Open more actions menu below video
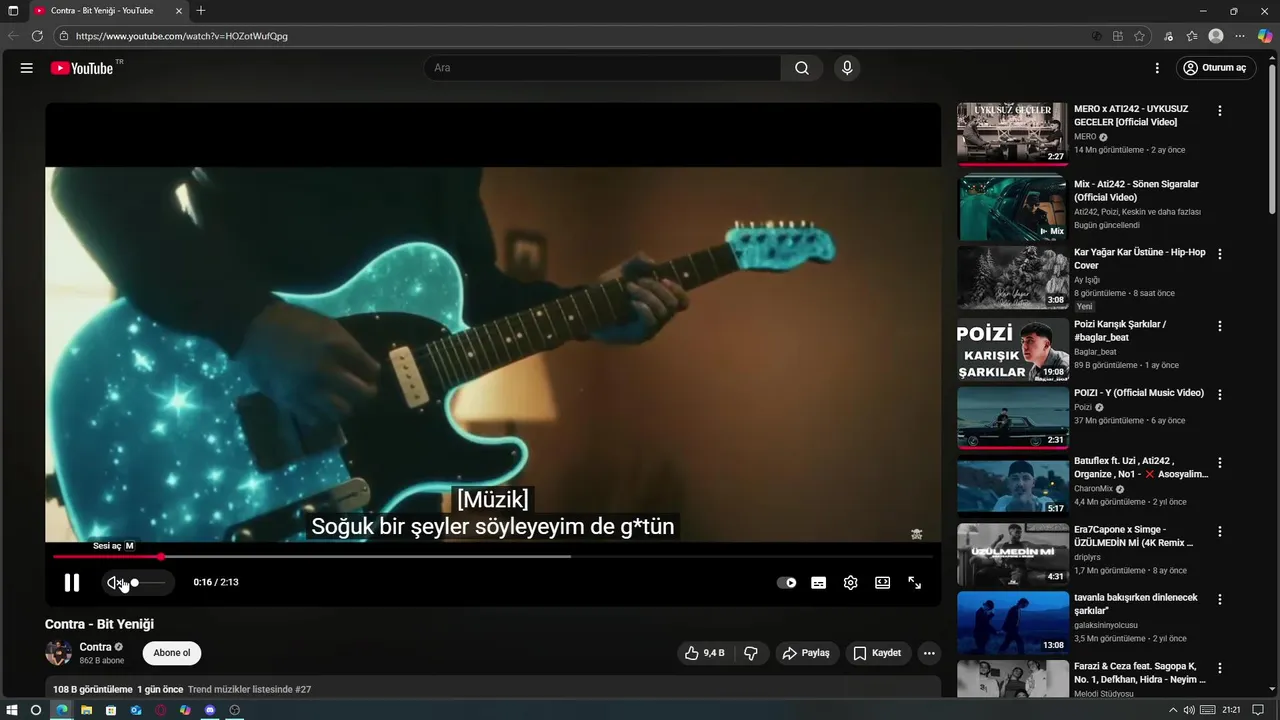Screen dimensions: 1280x720 (x=929, y=653)
